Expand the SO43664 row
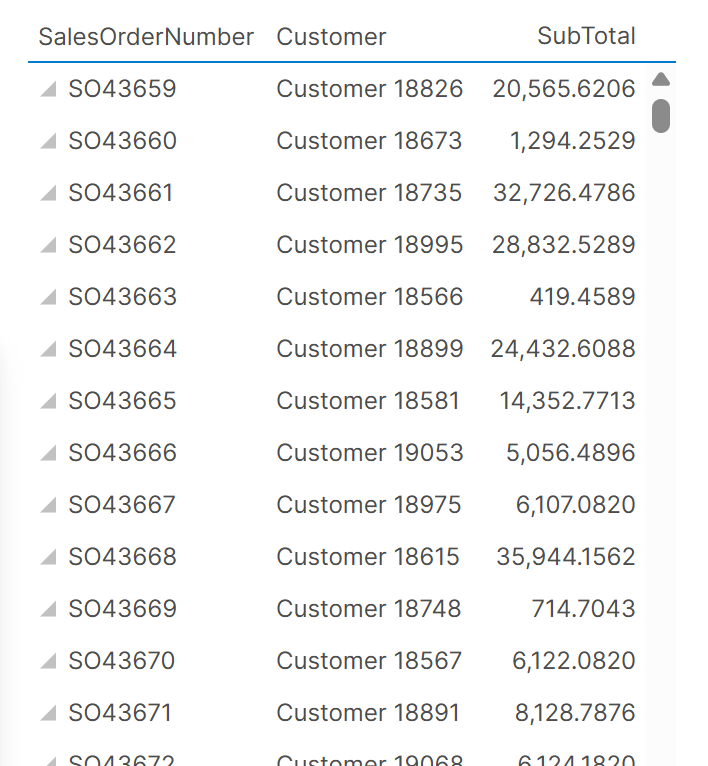This screenshot has height=766, width=708. pyautogui.click(x=48, y=350)
